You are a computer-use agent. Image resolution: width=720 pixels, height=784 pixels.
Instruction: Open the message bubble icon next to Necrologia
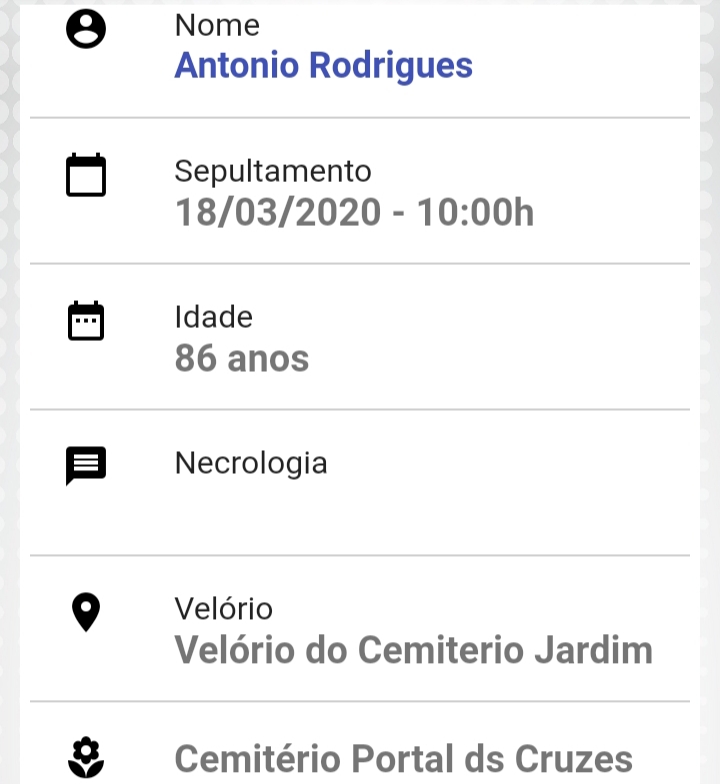coord(86,466)
